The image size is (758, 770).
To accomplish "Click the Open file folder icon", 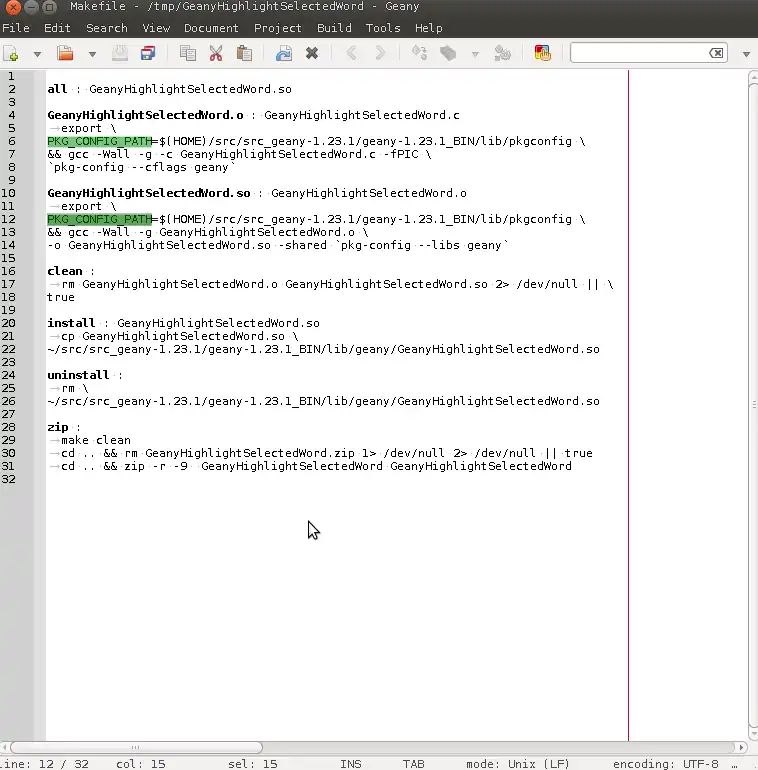I will pyautogui.click(x=65, y=53).
